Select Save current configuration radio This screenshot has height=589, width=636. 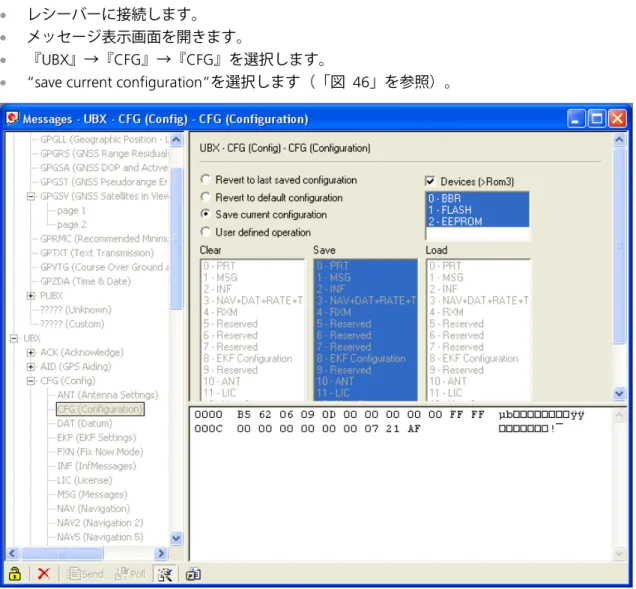pos(264,215)
